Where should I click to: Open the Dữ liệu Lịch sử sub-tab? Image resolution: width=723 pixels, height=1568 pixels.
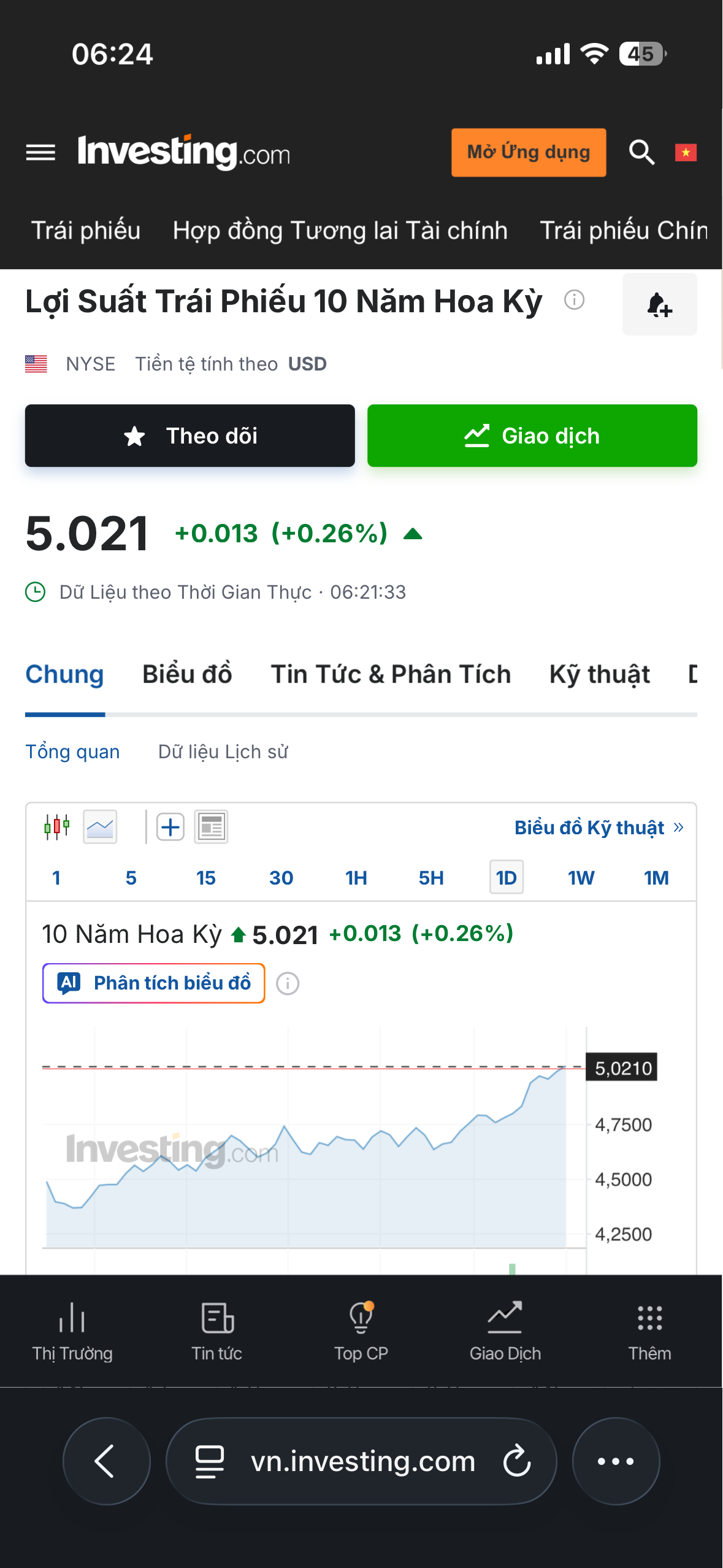coord(223,751)
